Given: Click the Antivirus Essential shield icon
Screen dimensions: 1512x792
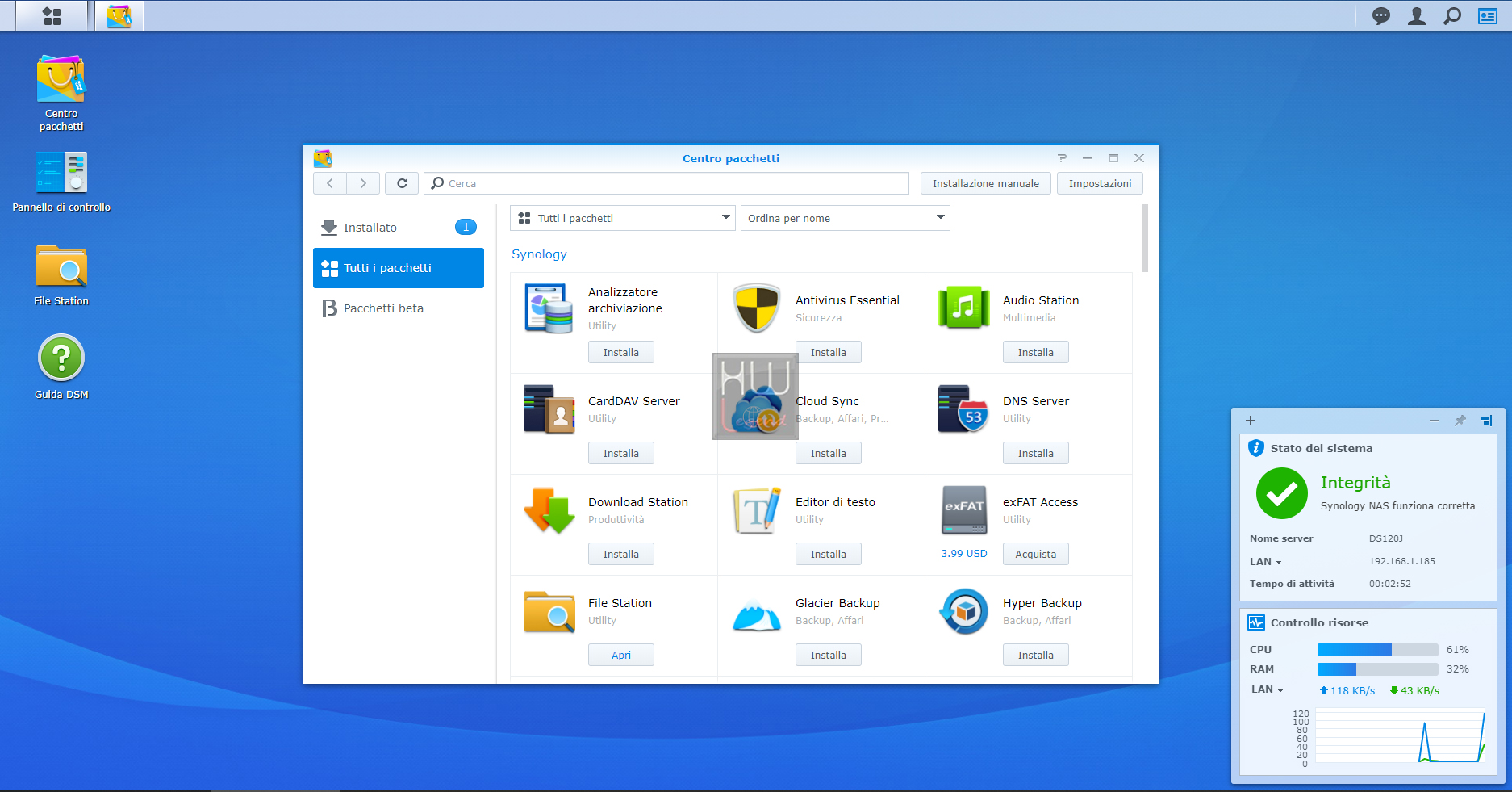Looking at the screenshot, I should pos(756,308).
